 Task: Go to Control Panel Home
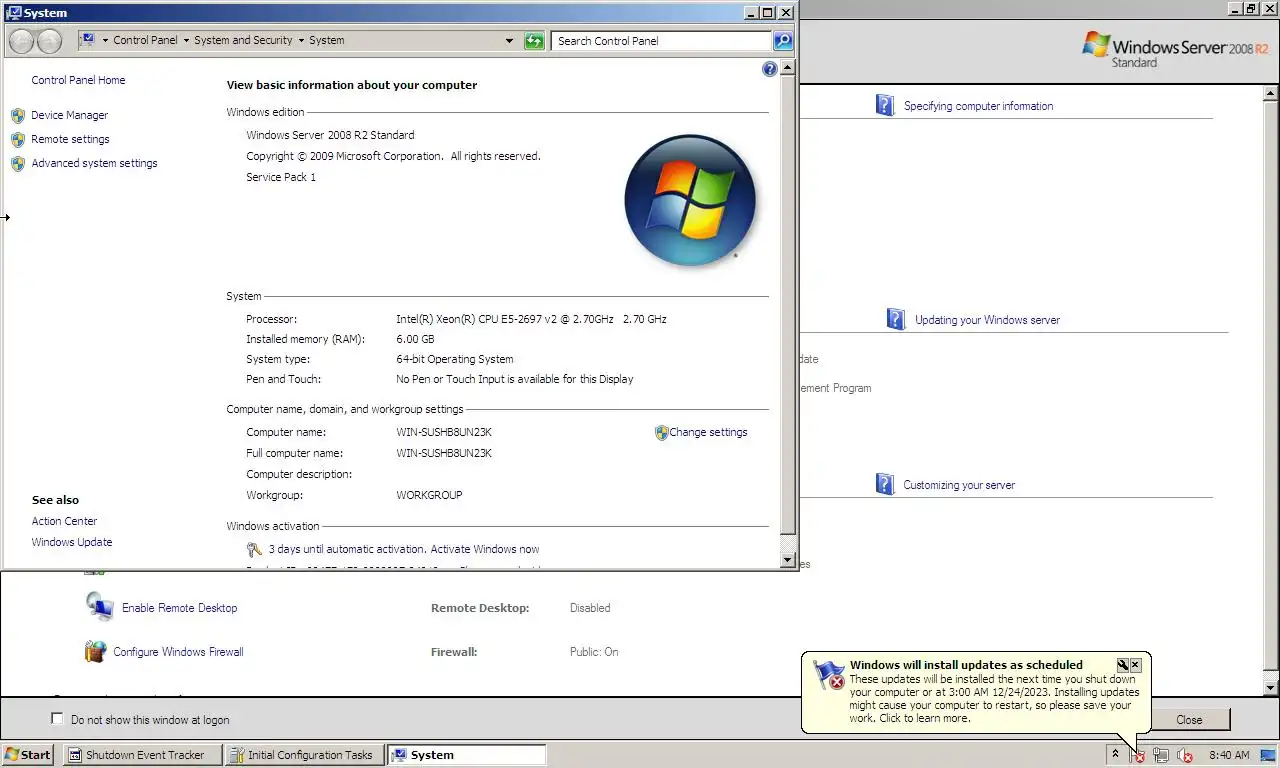coord(78,80)
